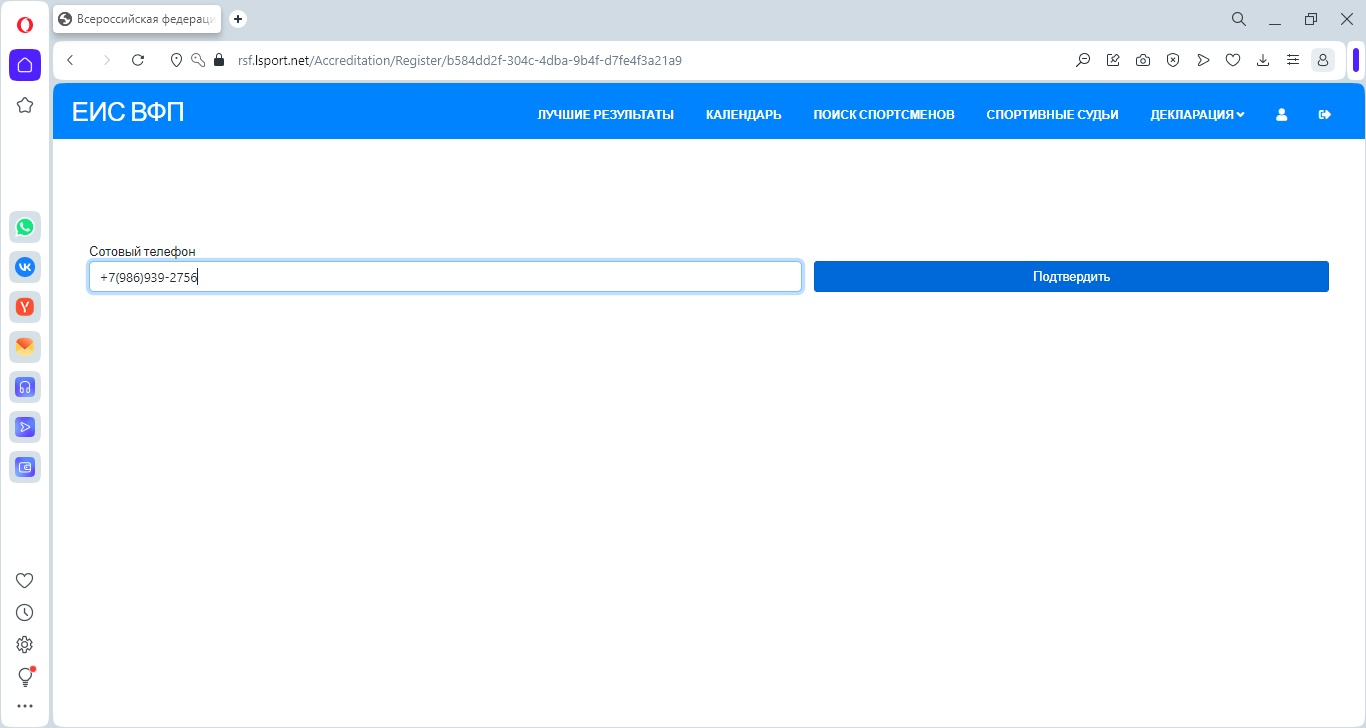Open browsing history clock icon
This screenshot has width=1366, height=728.
point(25,613)
